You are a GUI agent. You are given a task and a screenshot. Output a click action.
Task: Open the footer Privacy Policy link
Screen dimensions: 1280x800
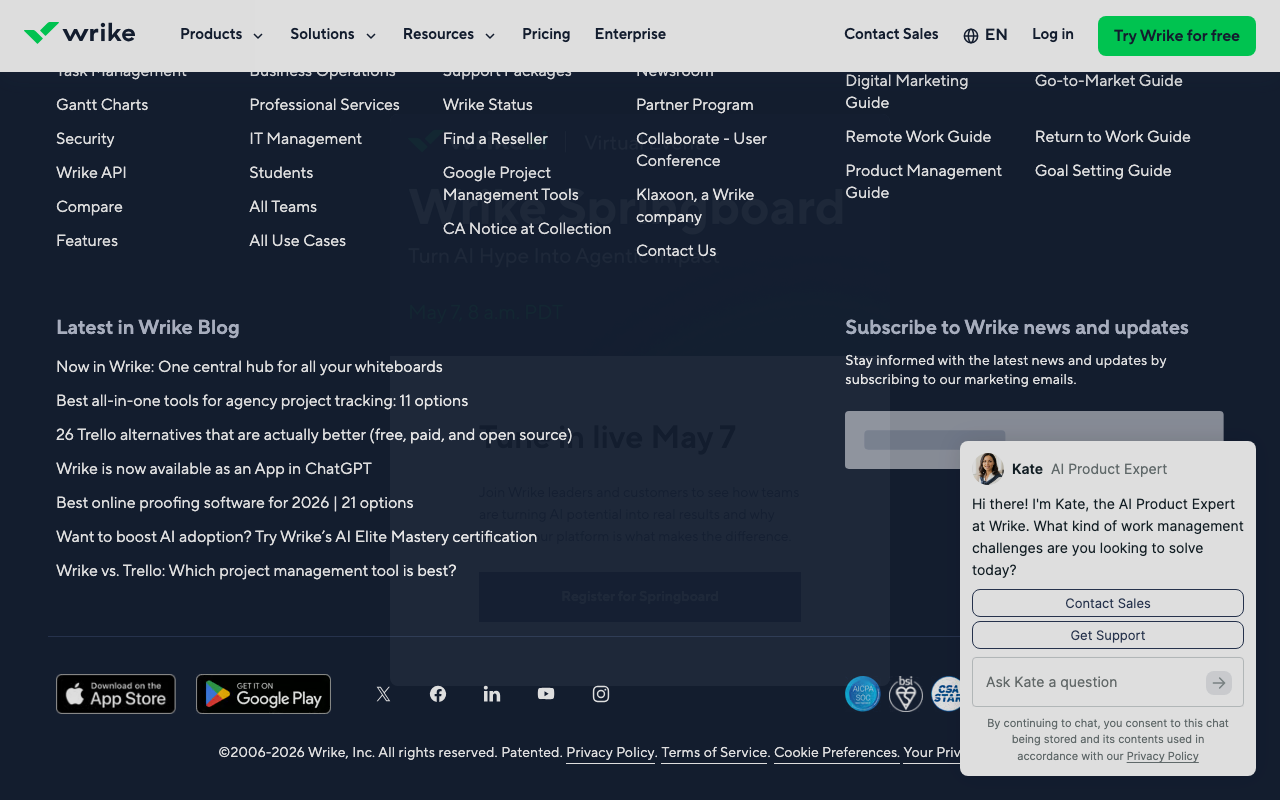[x=610, y=752]
